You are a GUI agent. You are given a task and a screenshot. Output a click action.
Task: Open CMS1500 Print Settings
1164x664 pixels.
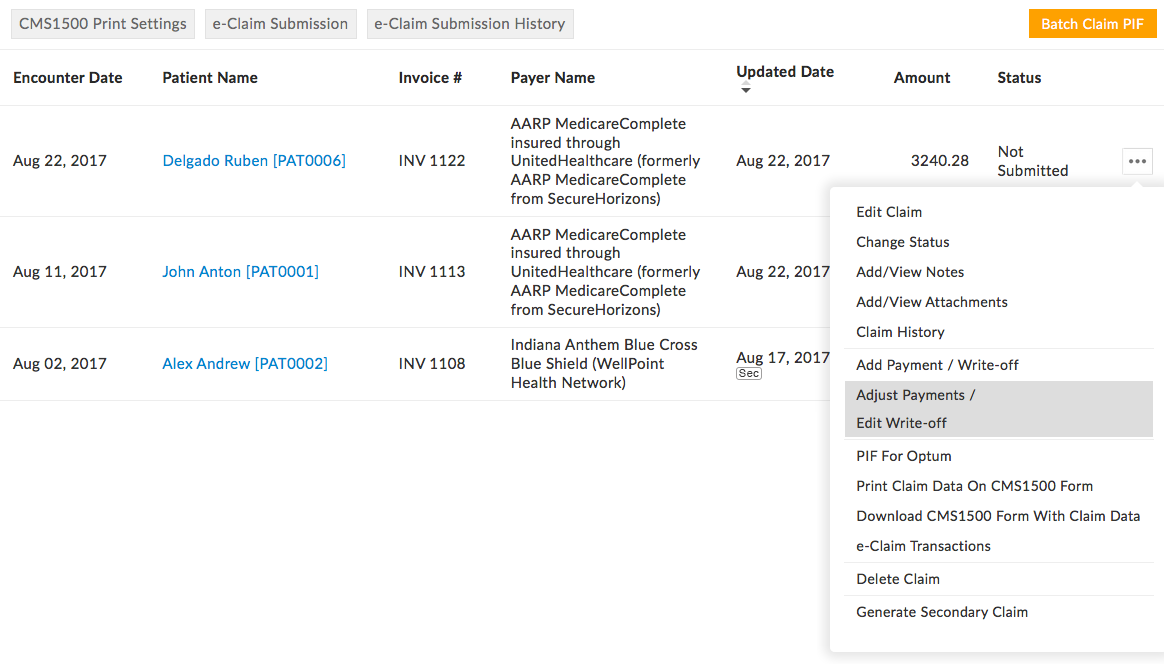[102, 23]
